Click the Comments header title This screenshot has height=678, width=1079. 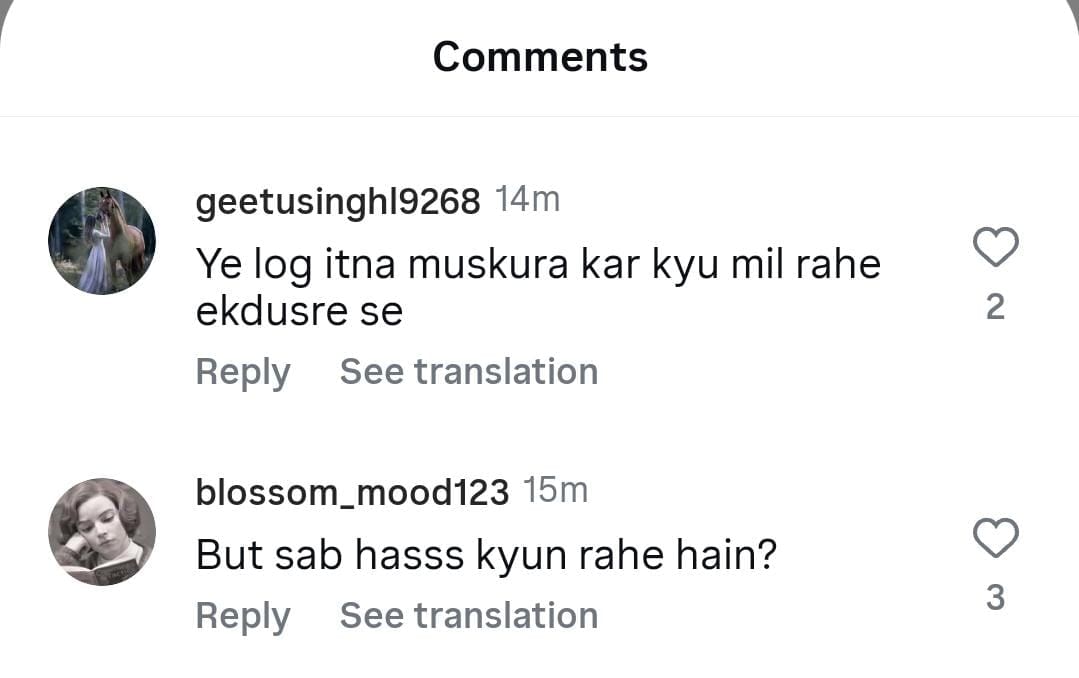[x=540, y=57]
